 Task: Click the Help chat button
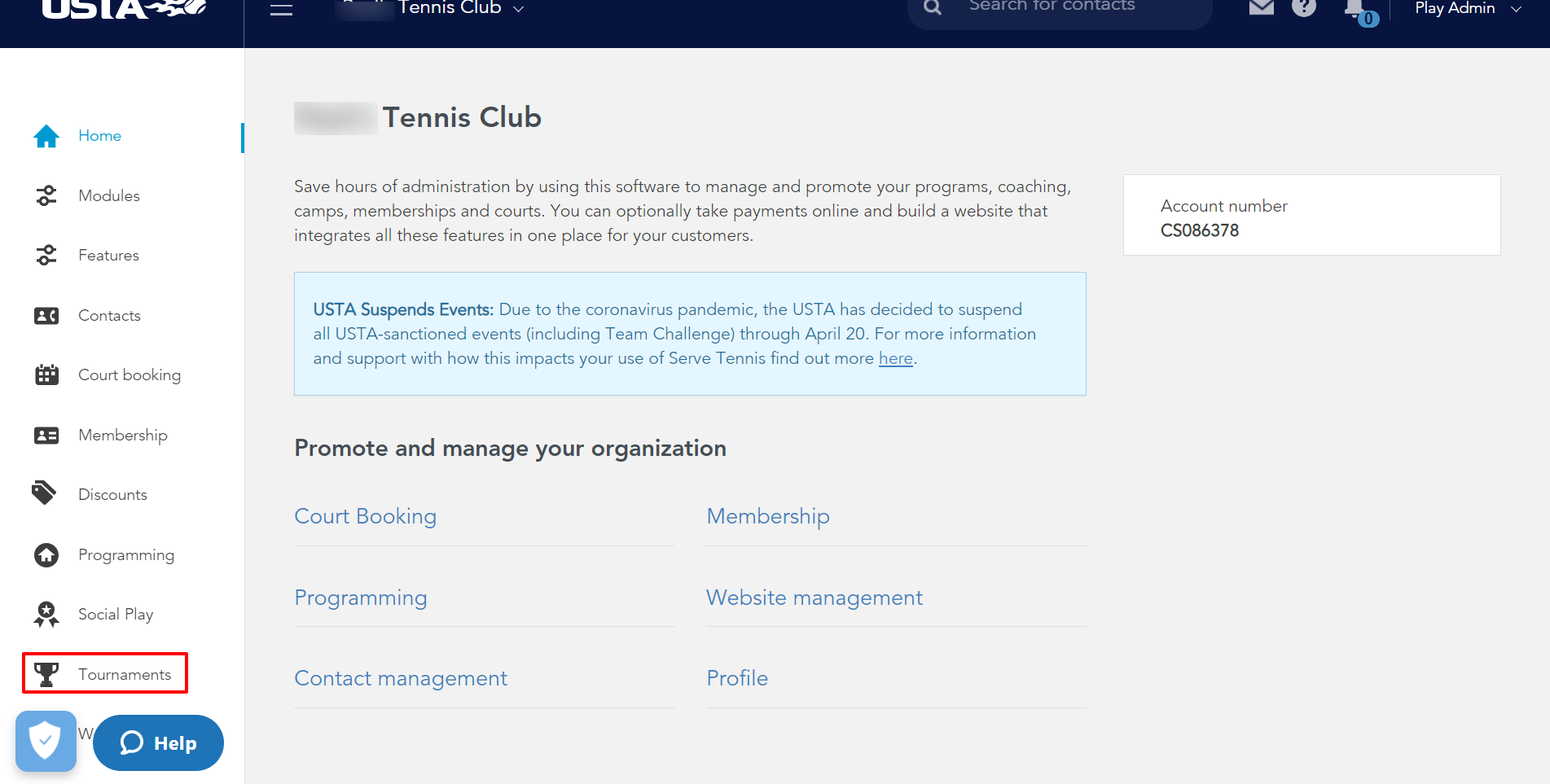tap(158, 742)
